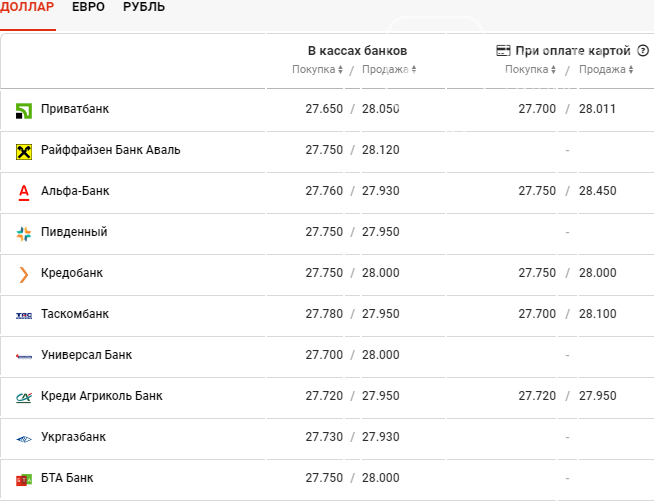Click the Райффайзен Банк Аваль yellow logo
The image size is (654, 501).
24,152
